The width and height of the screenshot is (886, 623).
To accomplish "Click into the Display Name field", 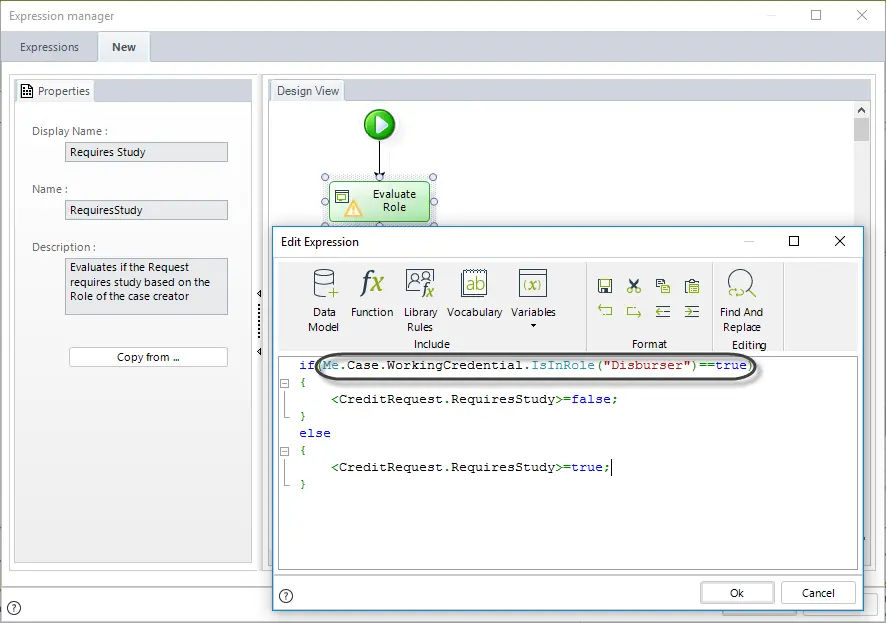I will click(146, 152).
